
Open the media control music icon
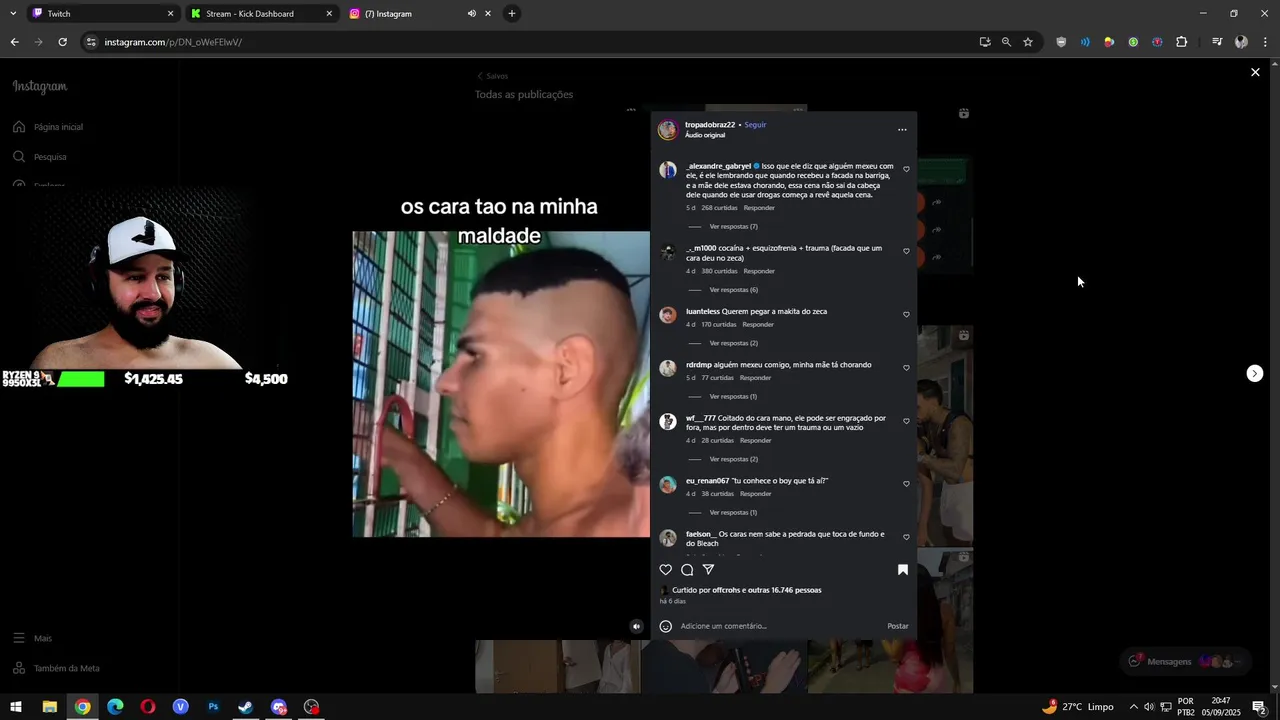(x=1217, y=42)
